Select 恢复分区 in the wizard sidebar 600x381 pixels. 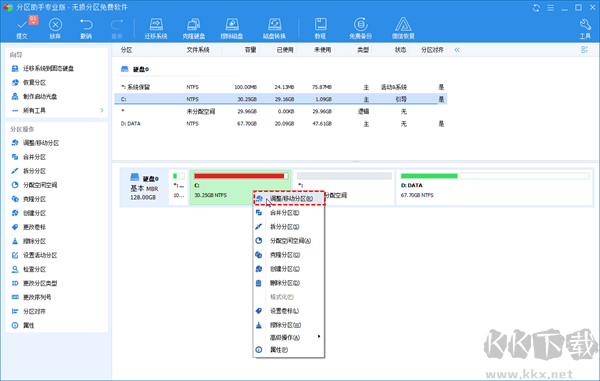29,83
